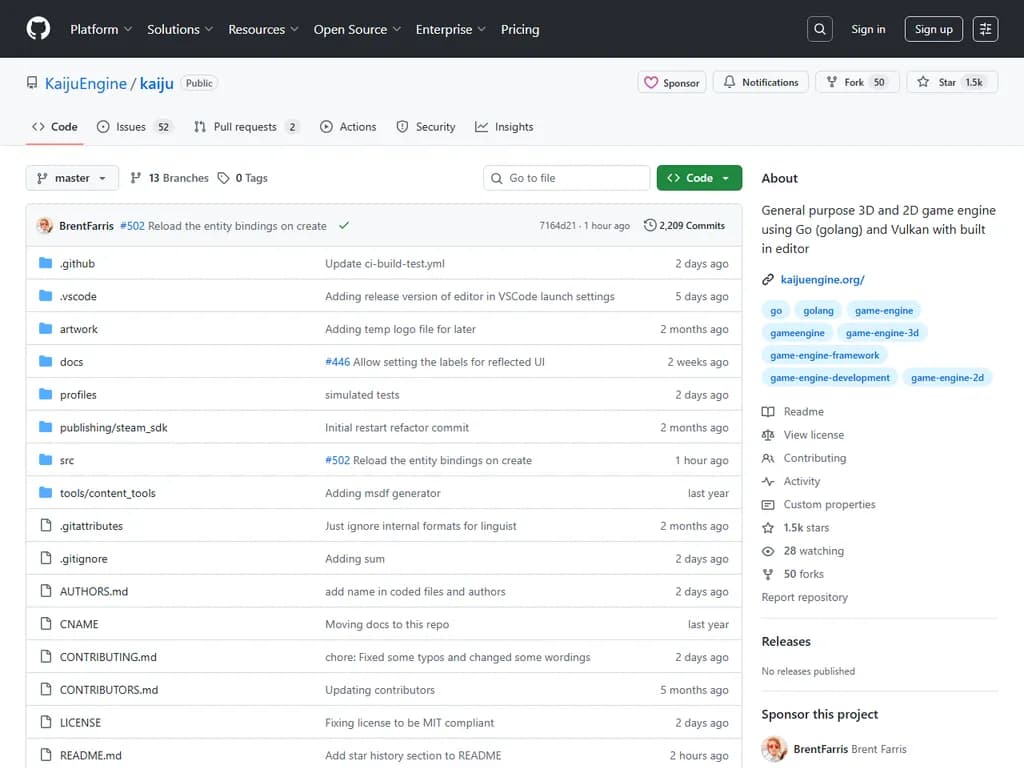Click the Go to file search field

click(567, 178)
